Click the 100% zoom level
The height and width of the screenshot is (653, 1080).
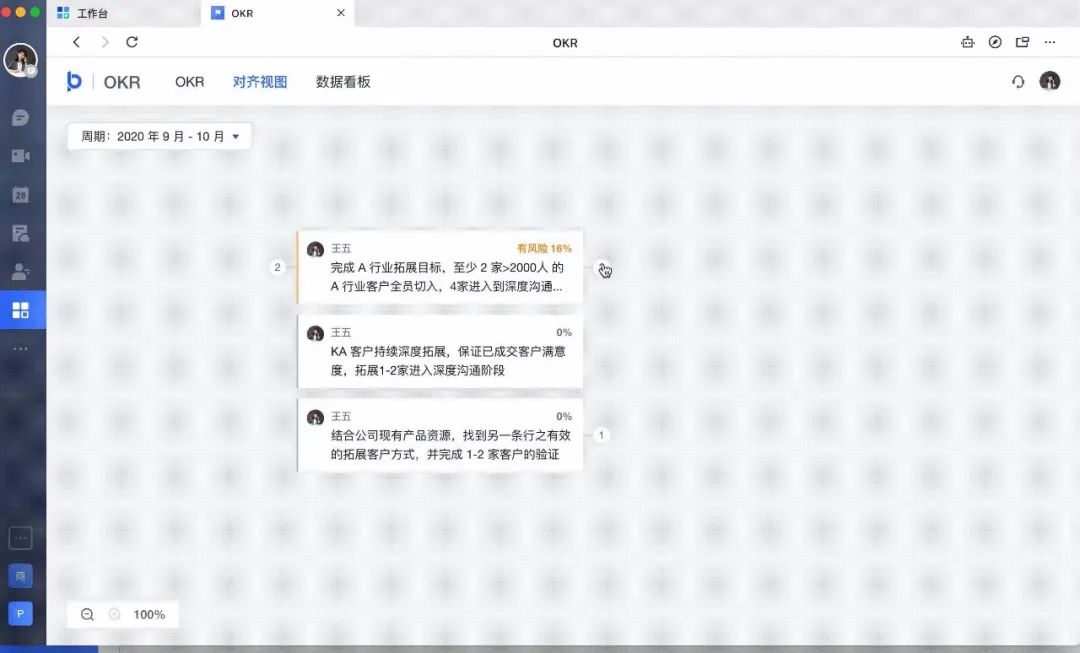pyautogui.click(x=149, y=614)
